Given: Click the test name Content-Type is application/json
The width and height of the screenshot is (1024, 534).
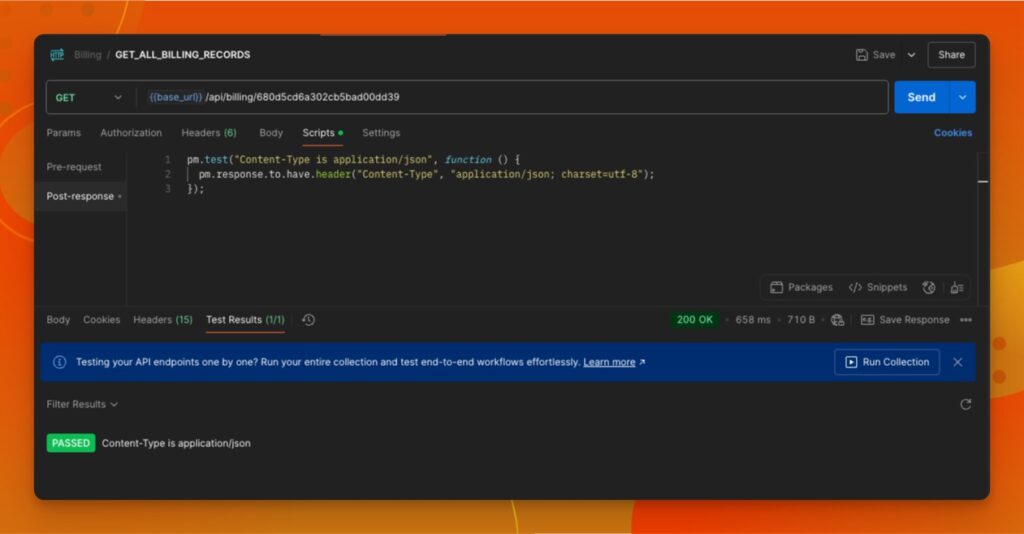Looking at the screenshot, I should point(176,443).
